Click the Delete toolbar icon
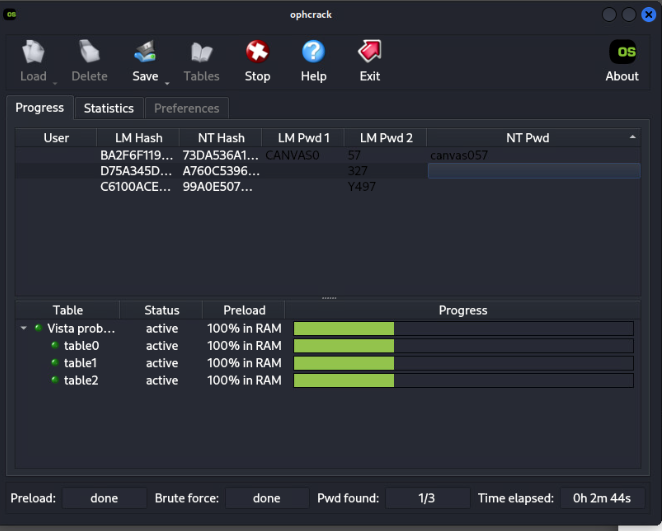The image size is (662, 531). (x=89, y=53)
